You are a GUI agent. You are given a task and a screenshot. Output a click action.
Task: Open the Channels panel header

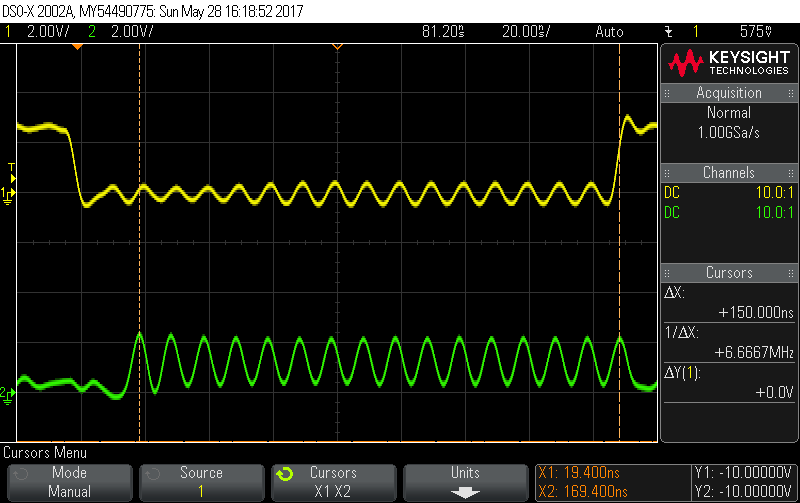(729, 172)
